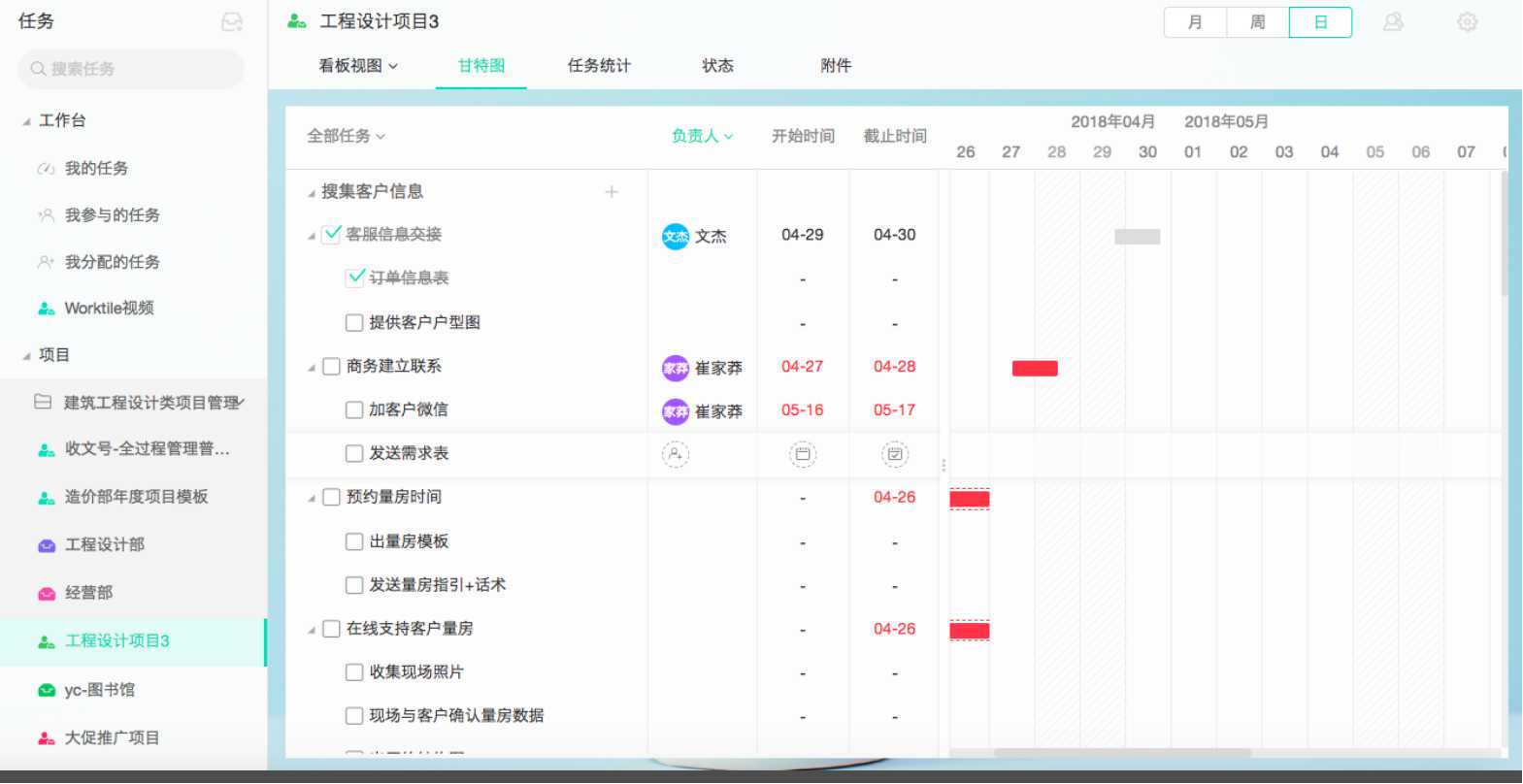
Task: Collapse the 搜集客户信息 group
Action: [x=311, y=193]
